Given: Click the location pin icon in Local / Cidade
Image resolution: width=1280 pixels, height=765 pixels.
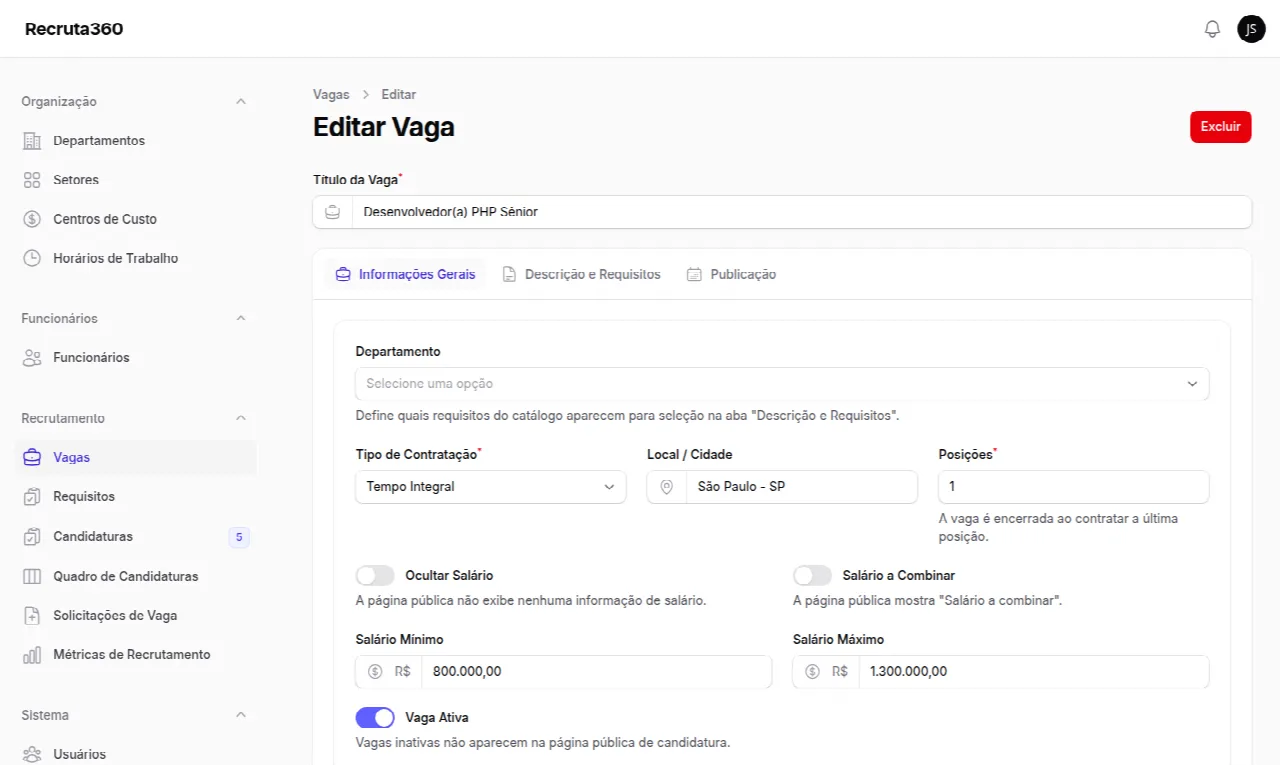Looking at the screenshot, I should pyautogui.click(x=666, y=487).
